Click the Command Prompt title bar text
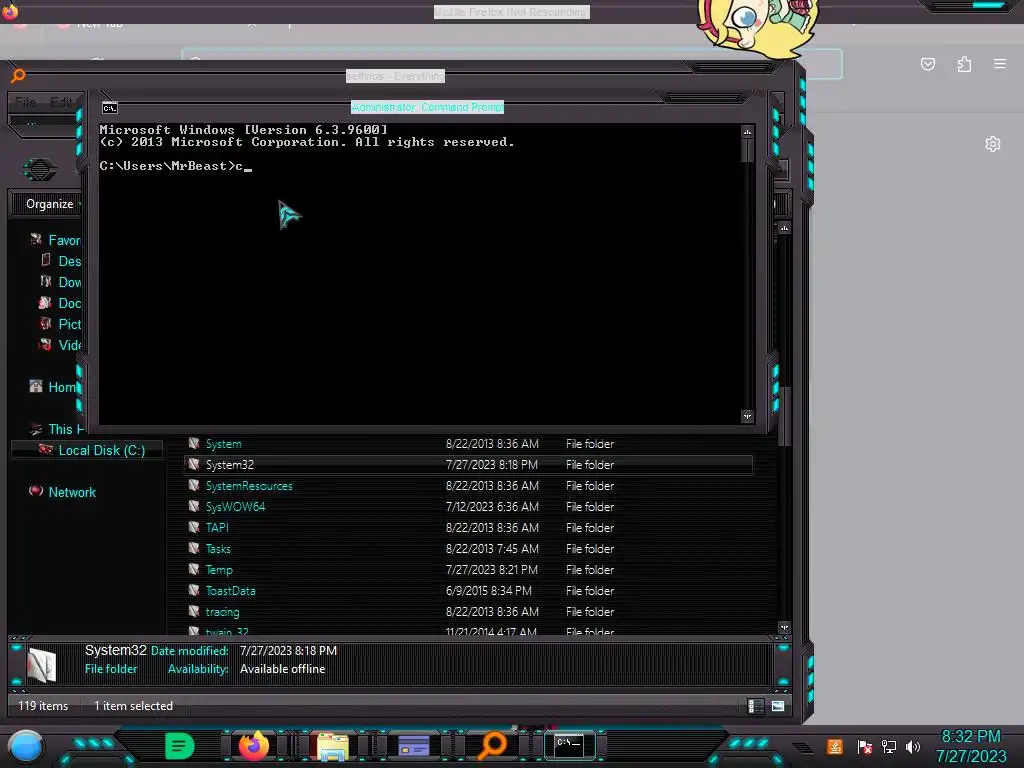1024x768 pixels. pyautogui.click(x=427, y=107)
